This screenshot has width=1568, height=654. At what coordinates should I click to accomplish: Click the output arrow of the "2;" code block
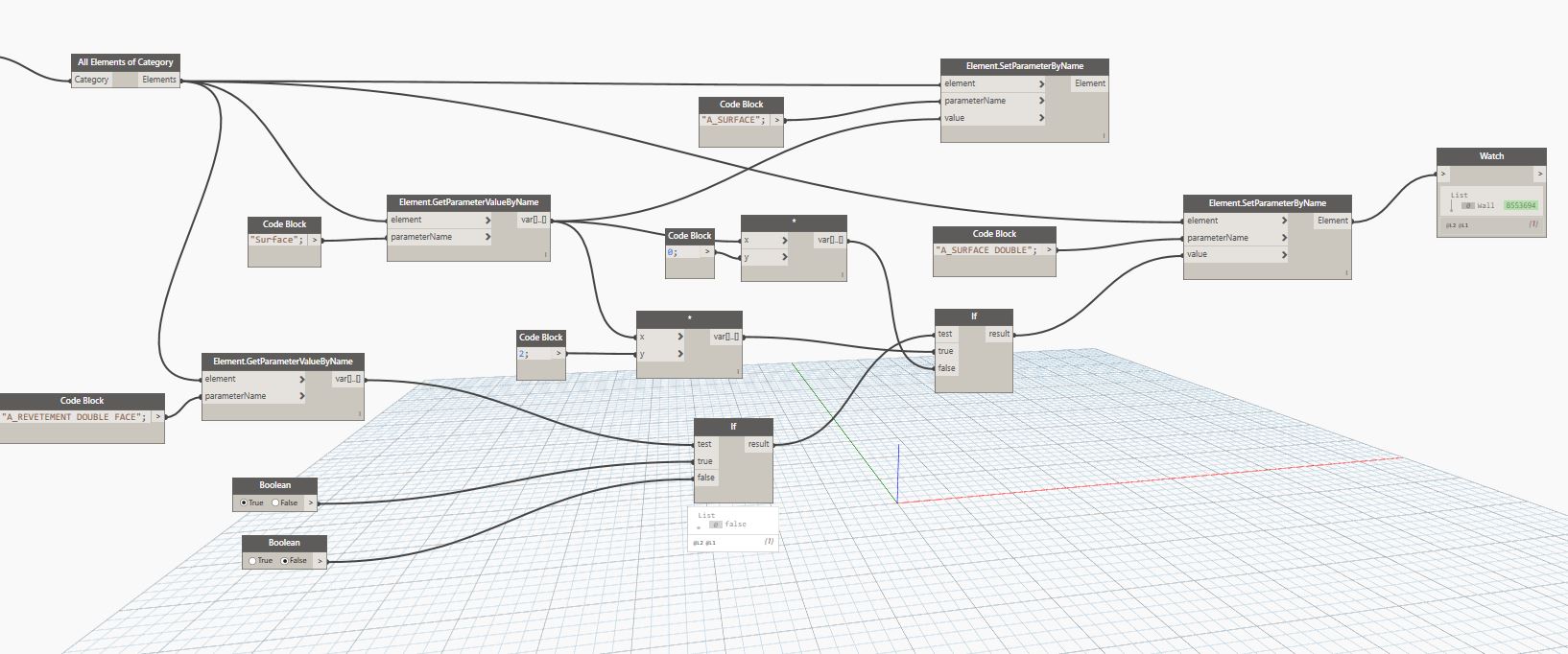558,354
